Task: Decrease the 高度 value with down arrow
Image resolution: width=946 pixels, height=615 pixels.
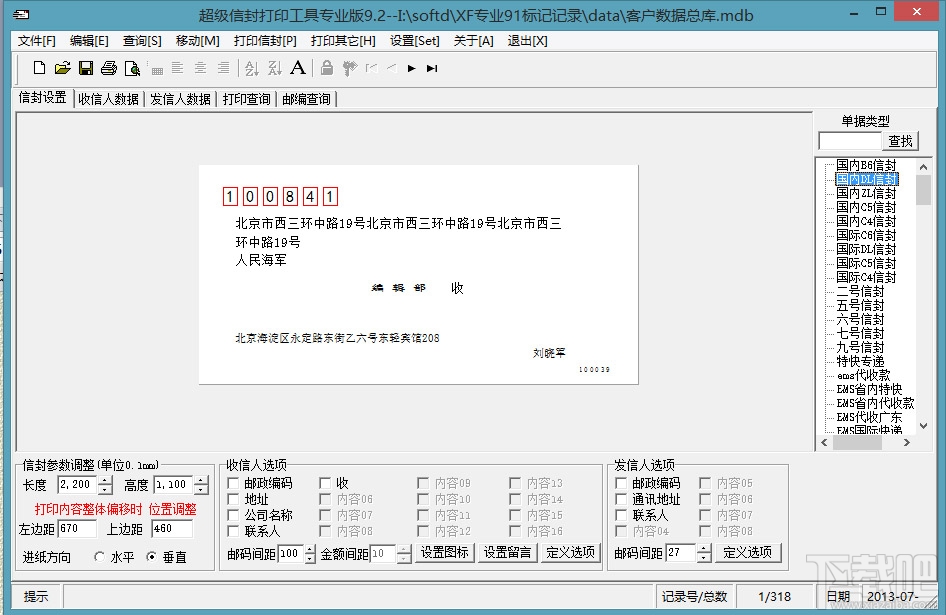Action: pyautogui.click(x=202, y=489)
